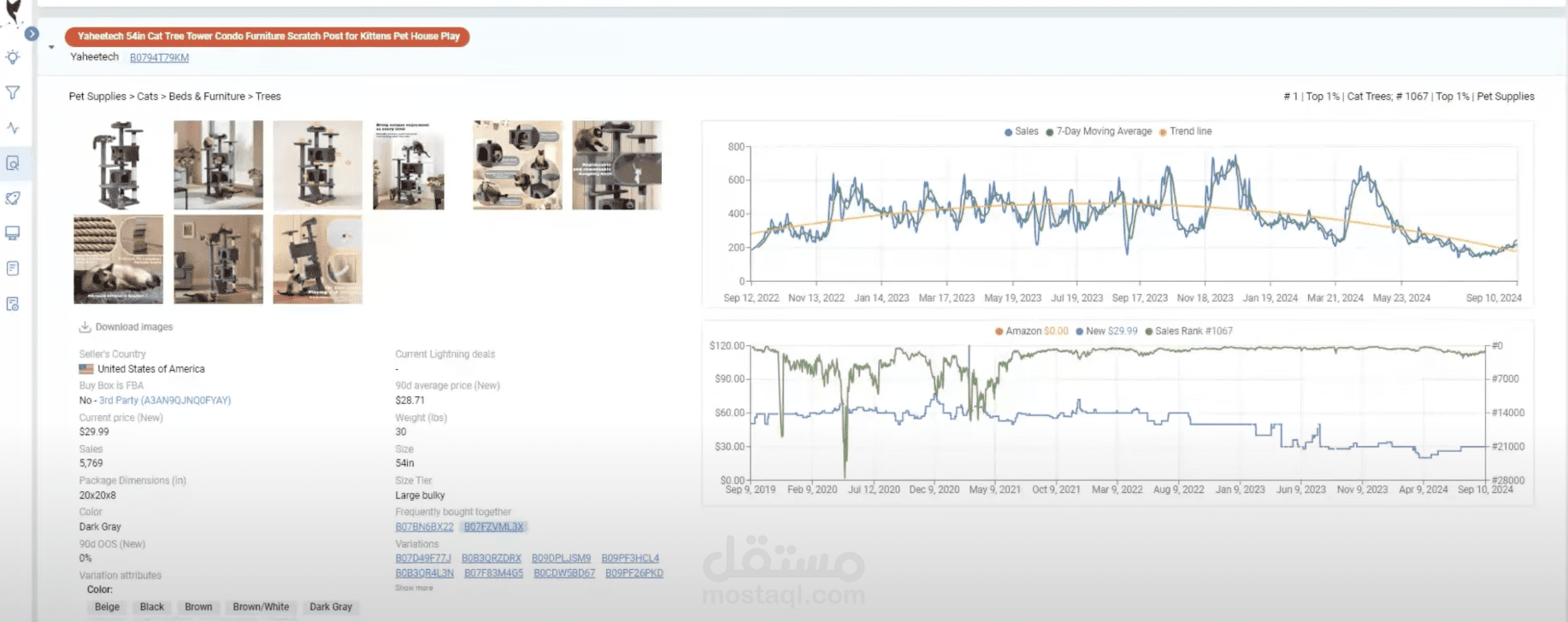Select the Black color variation chip
The width and height of the screenshot is (1568, 622).
pos(152,607)
